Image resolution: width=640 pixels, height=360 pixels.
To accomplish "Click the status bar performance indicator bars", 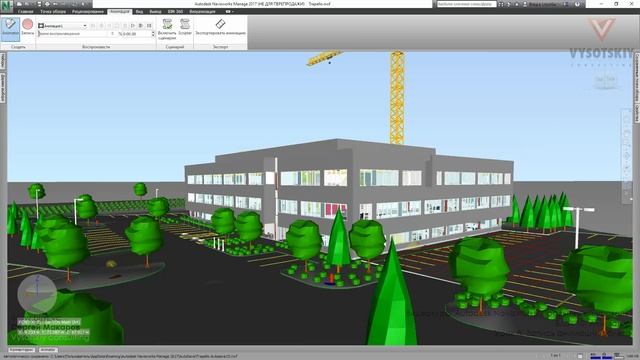I will click(x=608, y=356).
